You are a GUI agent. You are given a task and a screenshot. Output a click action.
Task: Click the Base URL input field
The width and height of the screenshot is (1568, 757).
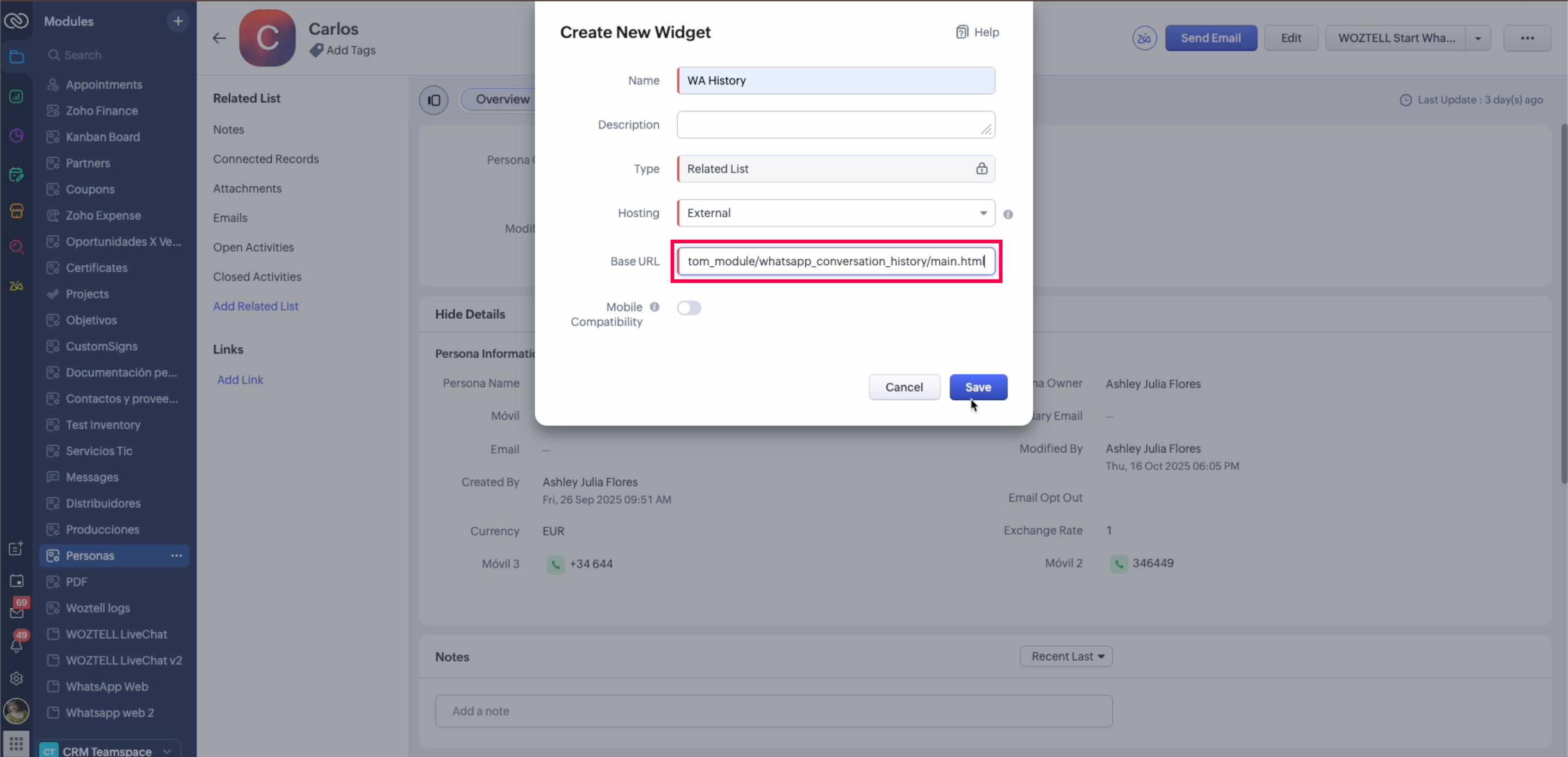[x=835, y=261]
